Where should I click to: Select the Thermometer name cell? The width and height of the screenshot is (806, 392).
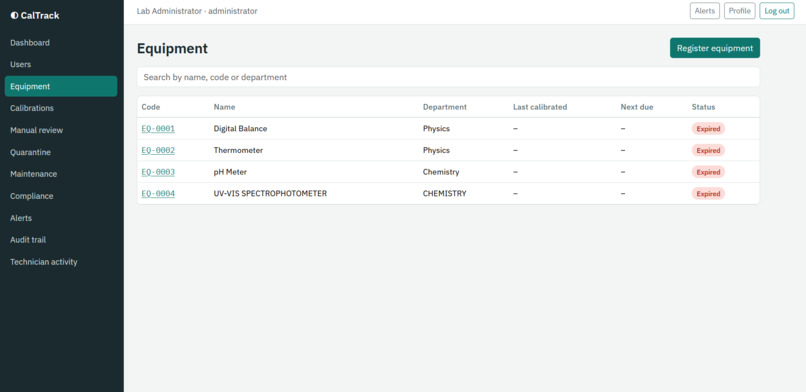238,150
